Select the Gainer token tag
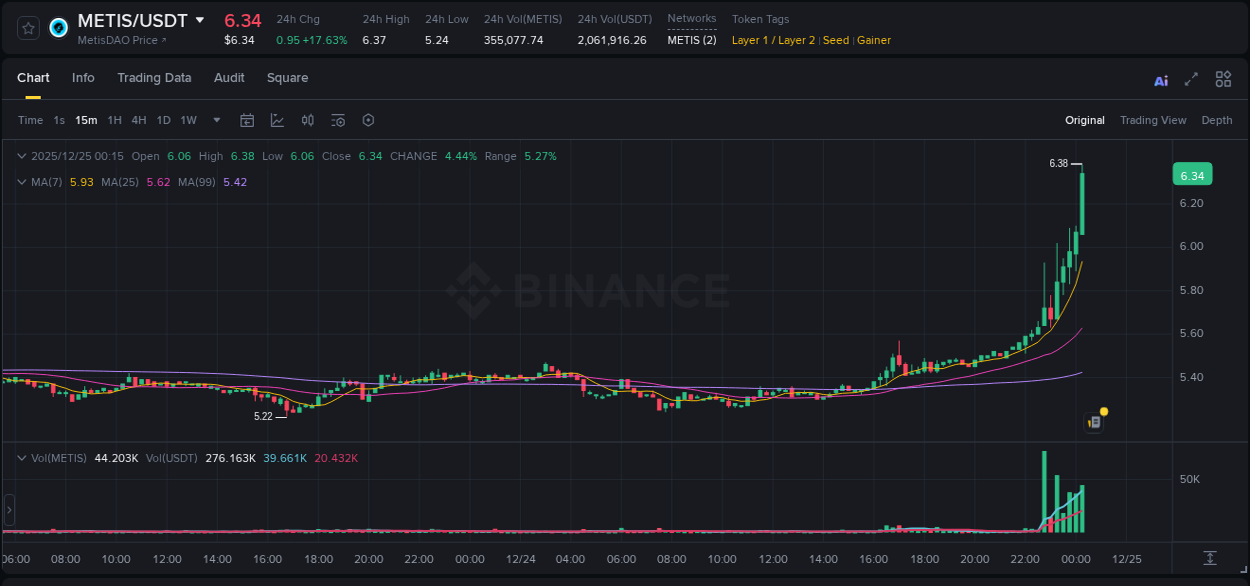This screenshot has width=1250, height=586. point(874,40)
